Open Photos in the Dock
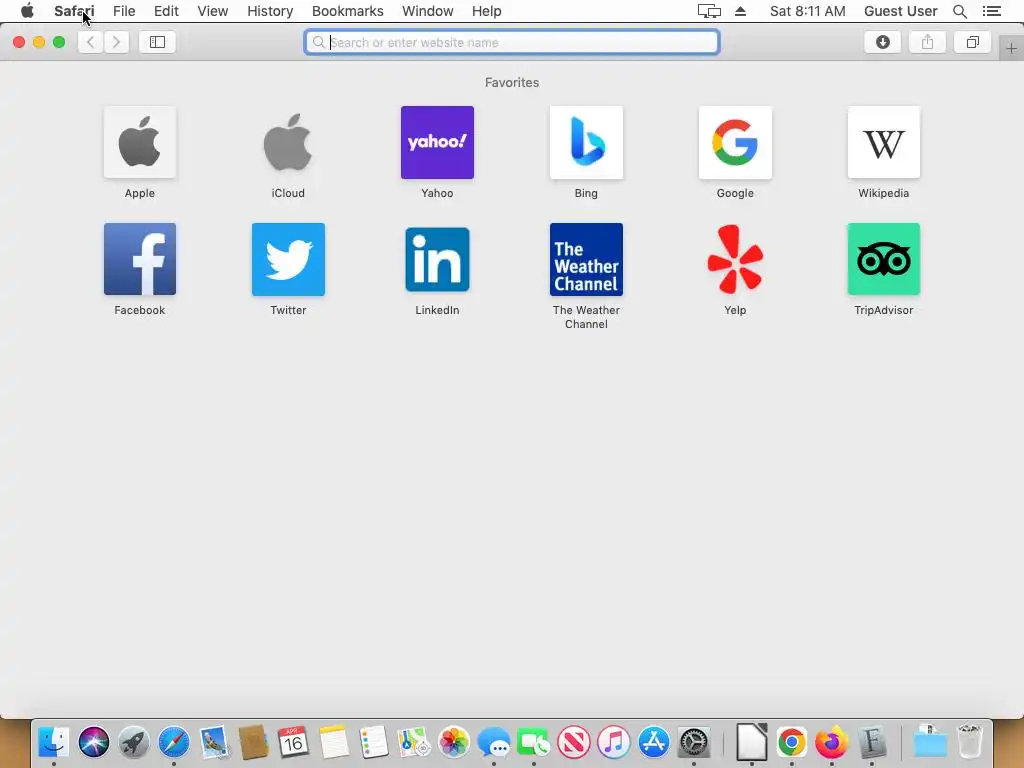 coord(454,742)
